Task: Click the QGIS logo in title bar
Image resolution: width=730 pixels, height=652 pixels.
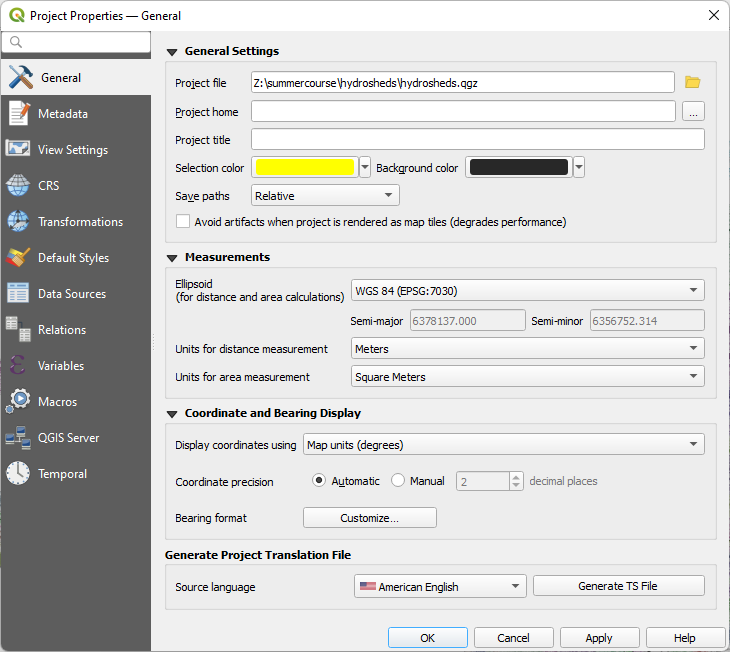Action: point(17,15)
